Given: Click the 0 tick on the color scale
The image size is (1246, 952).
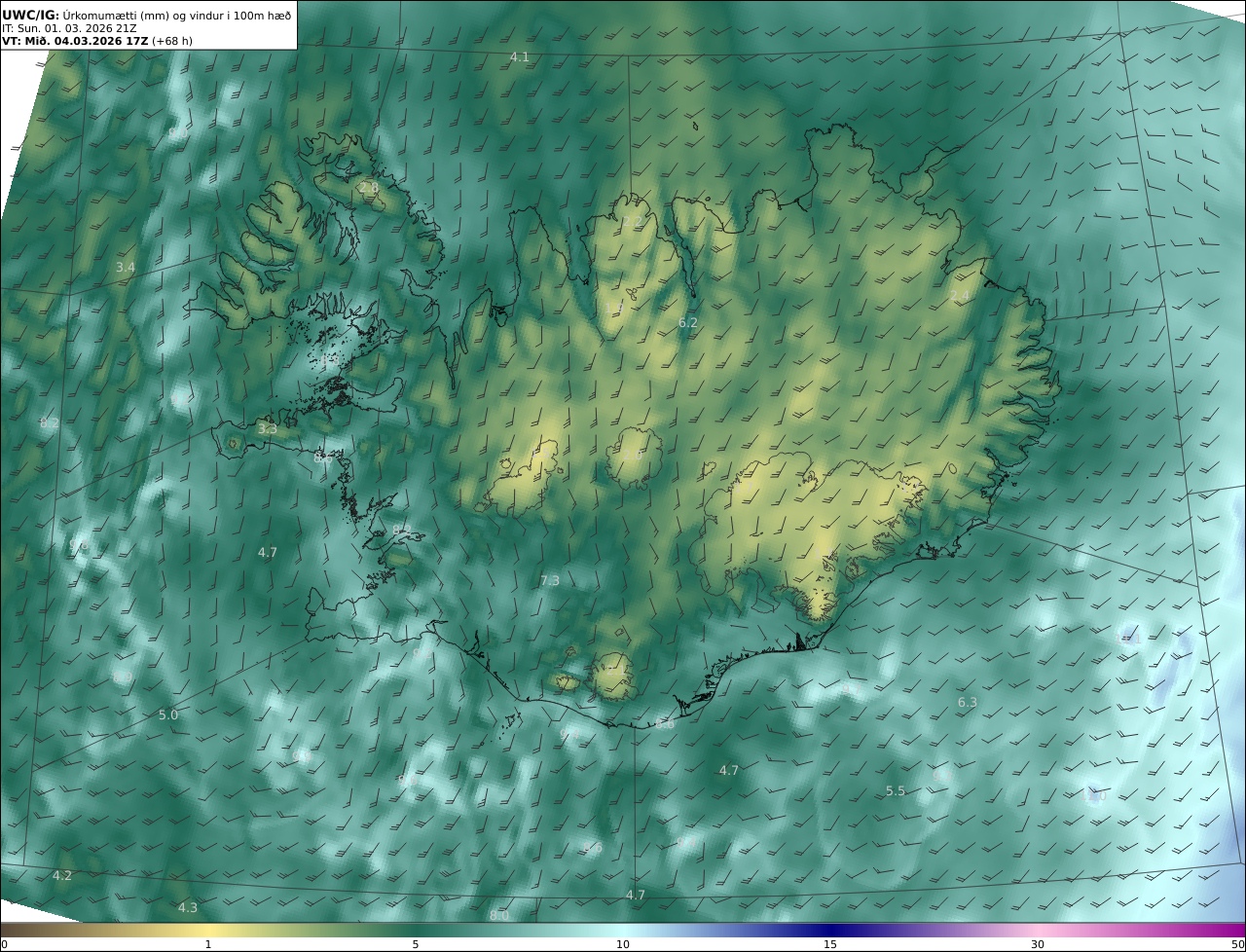Looking at the screenshot, I should tap(4, 944).
